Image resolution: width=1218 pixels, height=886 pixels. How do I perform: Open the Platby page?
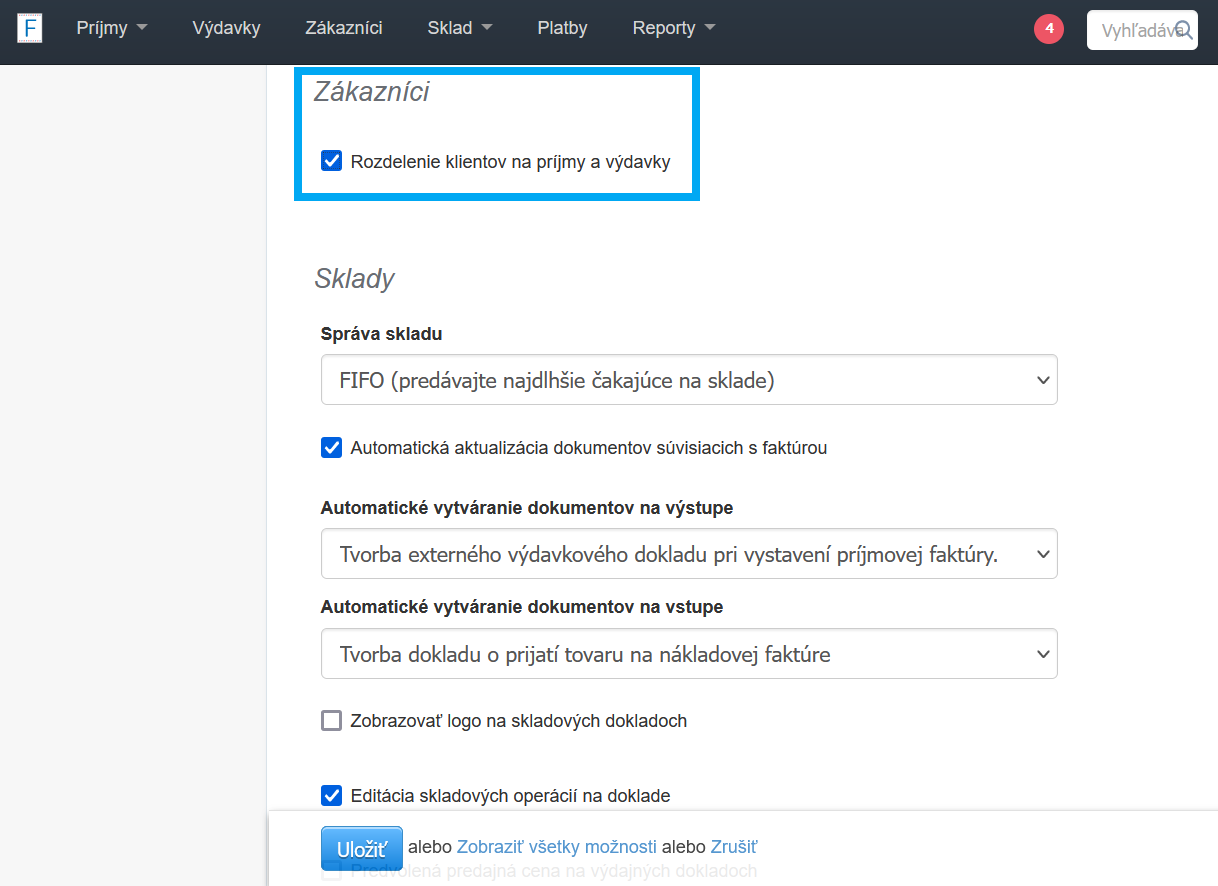pyautogui.click(x=562, y=28)
